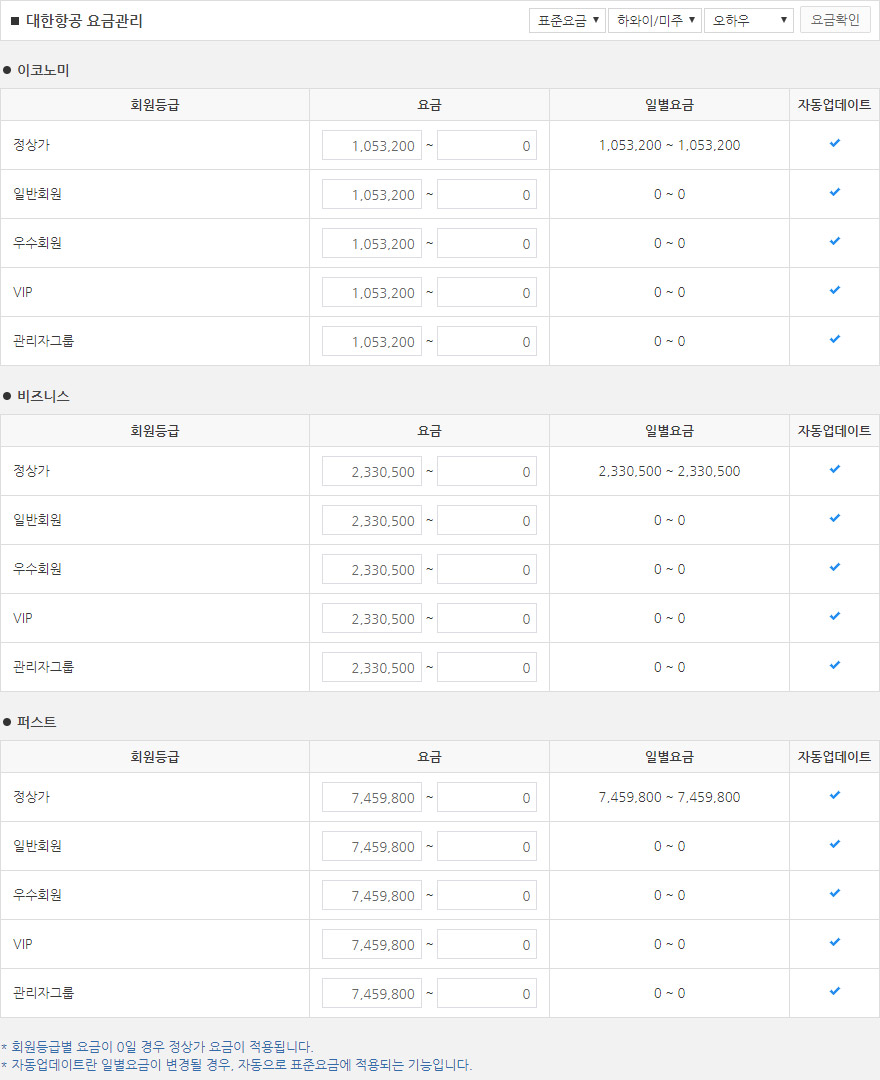Toggle auto-update check for 퍼스트 VIP
This screenshot has width=880, height=1080.
click(835, 942)
